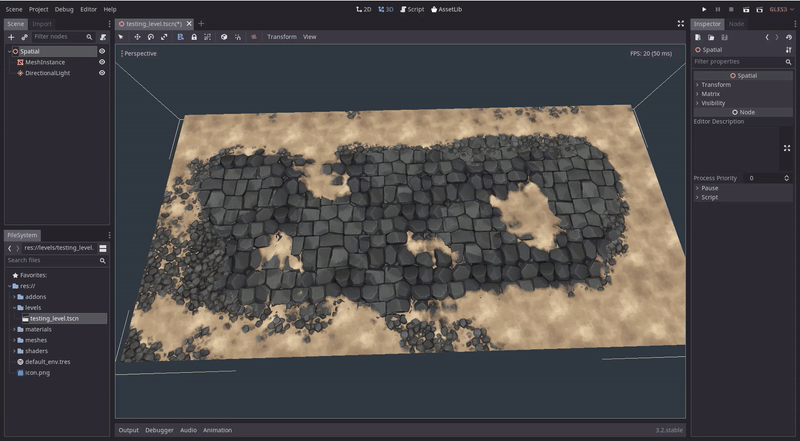The image size is (800, 441).
Task: Click the Instance Scene link icon
Action: pyautogui.click(x=25, y=37)
